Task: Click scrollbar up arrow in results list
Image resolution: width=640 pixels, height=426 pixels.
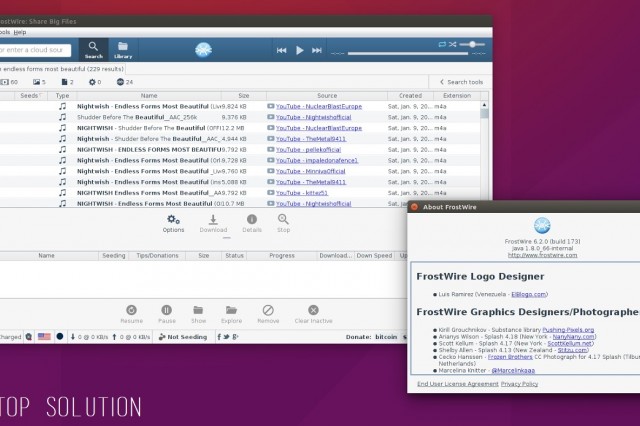Action: [484, 105]
